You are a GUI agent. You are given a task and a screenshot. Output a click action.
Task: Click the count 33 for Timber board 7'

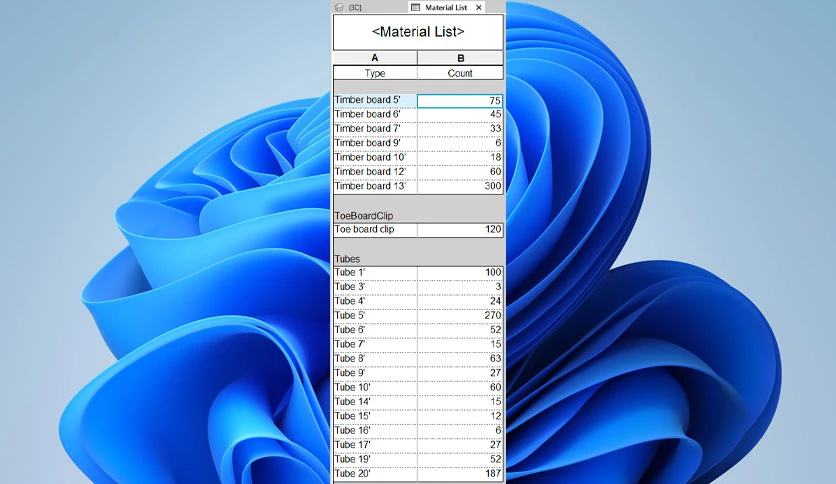(460, 128)
